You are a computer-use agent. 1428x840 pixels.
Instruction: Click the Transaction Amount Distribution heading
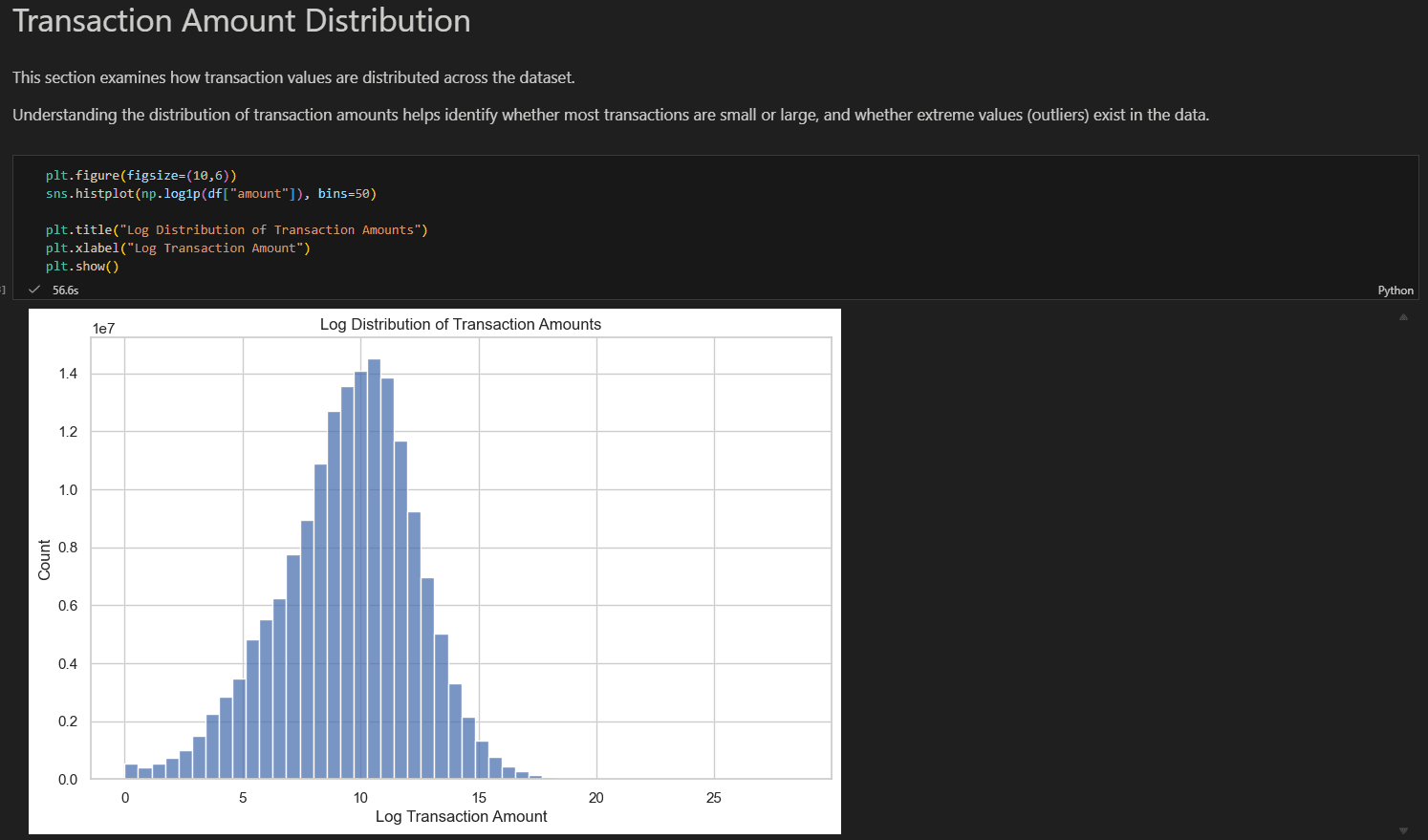point(242,21)
